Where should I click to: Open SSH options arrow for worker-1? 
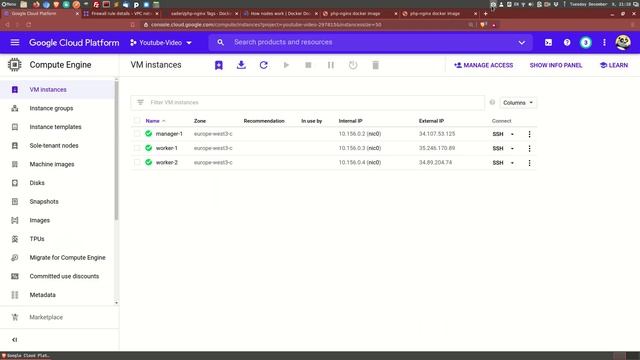pyautogui.click(x=512, y=148)
